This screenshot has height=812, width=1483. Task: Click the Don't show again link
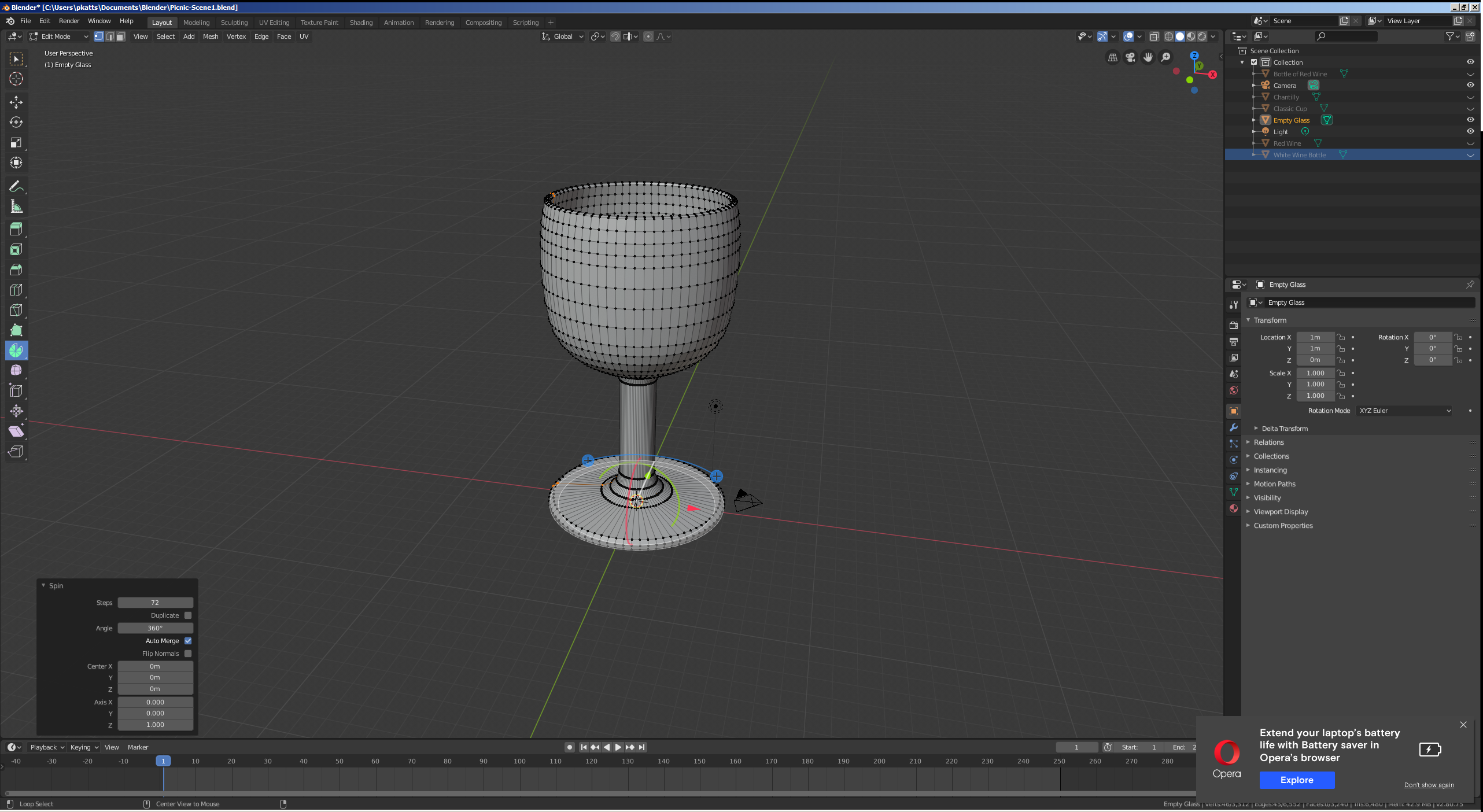(1429, 785)
